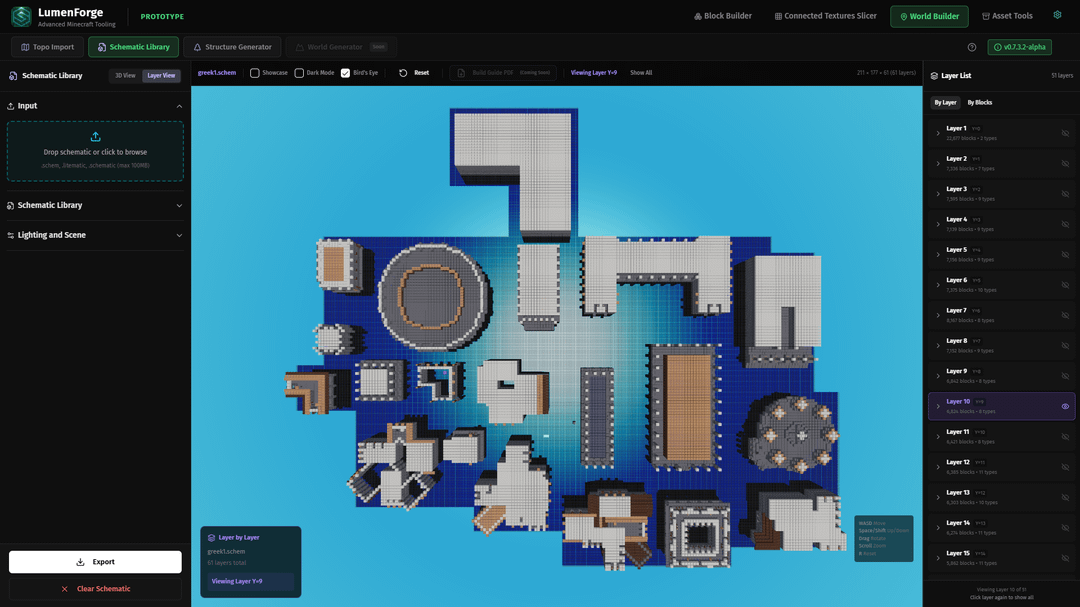The width and height of the screenshot is (1080, 607).
Task: Expand the Lighting and Scene section
Action: (179, 235)
